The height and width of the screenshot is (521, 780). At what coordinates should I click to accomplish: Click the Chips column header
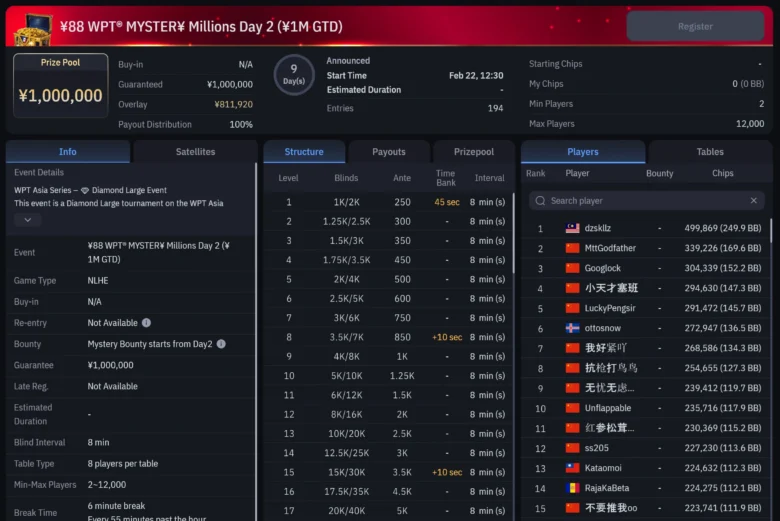pyautogui.click(x=722, y=173)
